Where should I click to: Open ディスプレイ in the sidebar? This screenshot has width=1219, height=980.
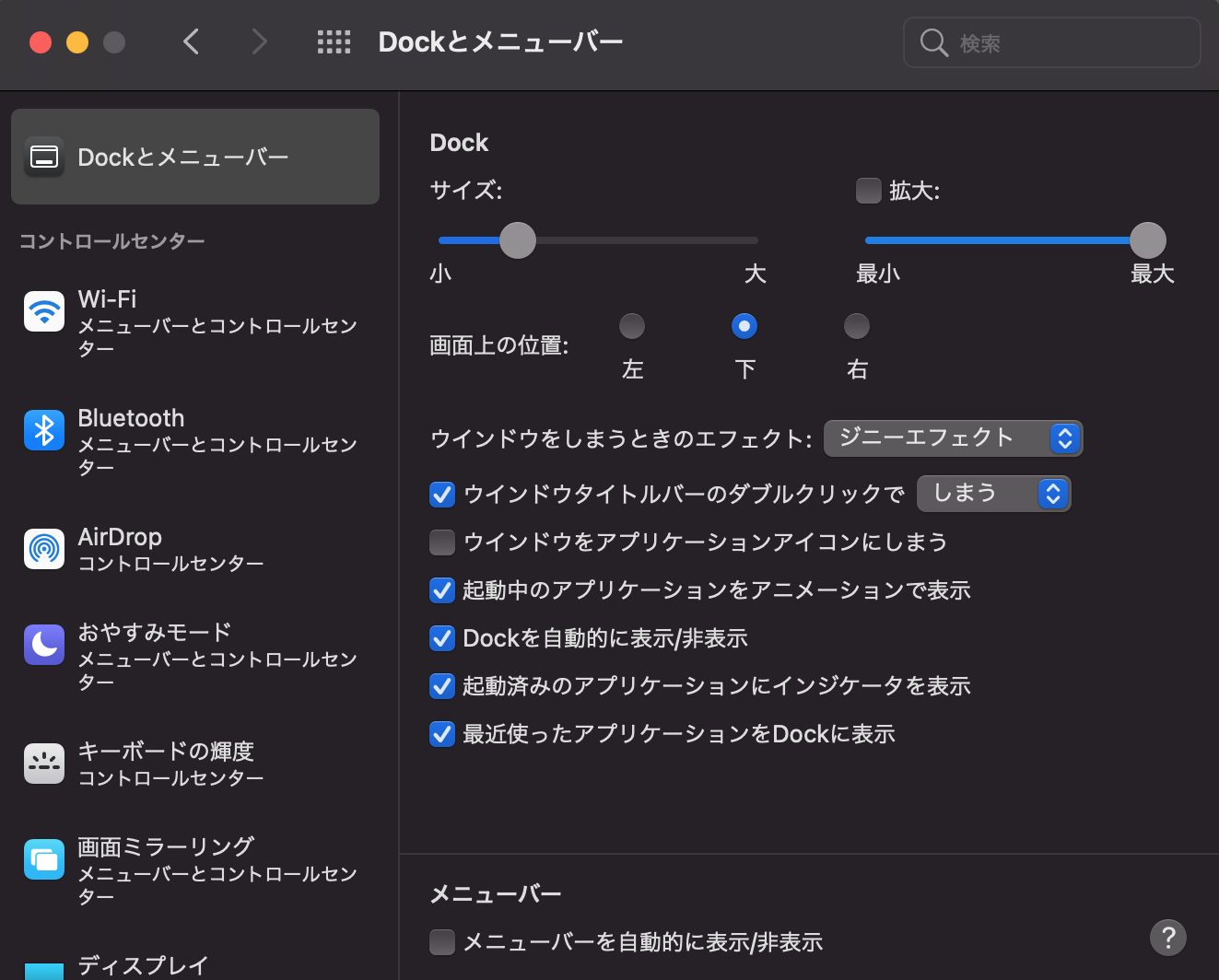tap(195, 963)
